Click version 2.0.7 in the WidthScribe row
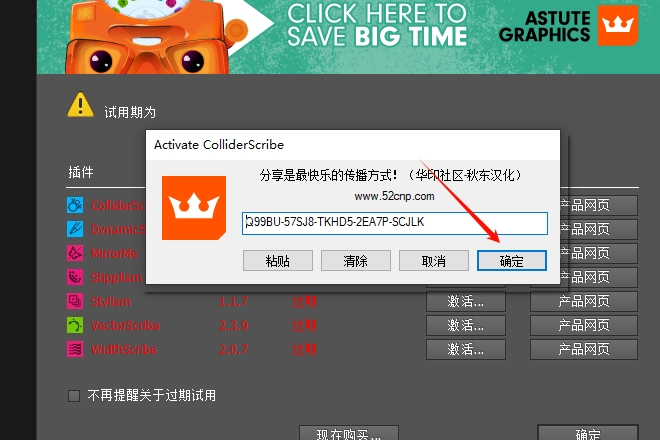This screenshot has width=660, height=440. click(233, 349)
